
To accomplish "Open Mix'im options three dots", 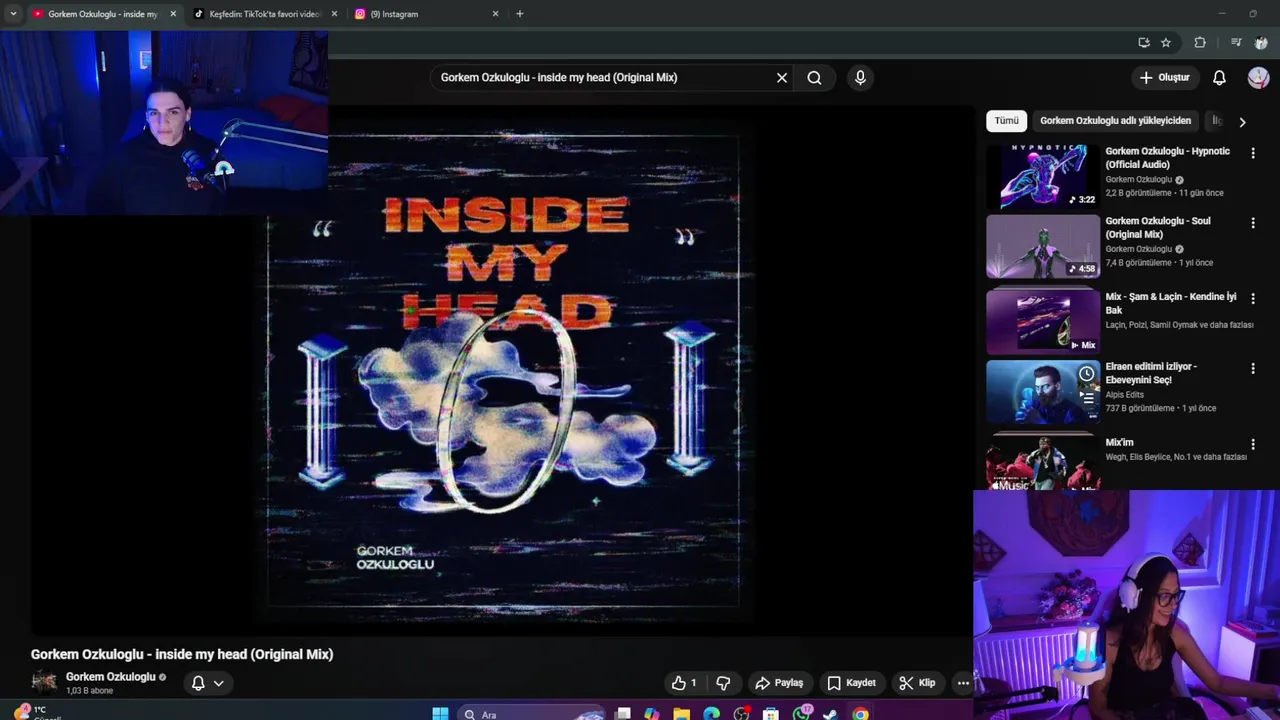I will point(1252,444).
